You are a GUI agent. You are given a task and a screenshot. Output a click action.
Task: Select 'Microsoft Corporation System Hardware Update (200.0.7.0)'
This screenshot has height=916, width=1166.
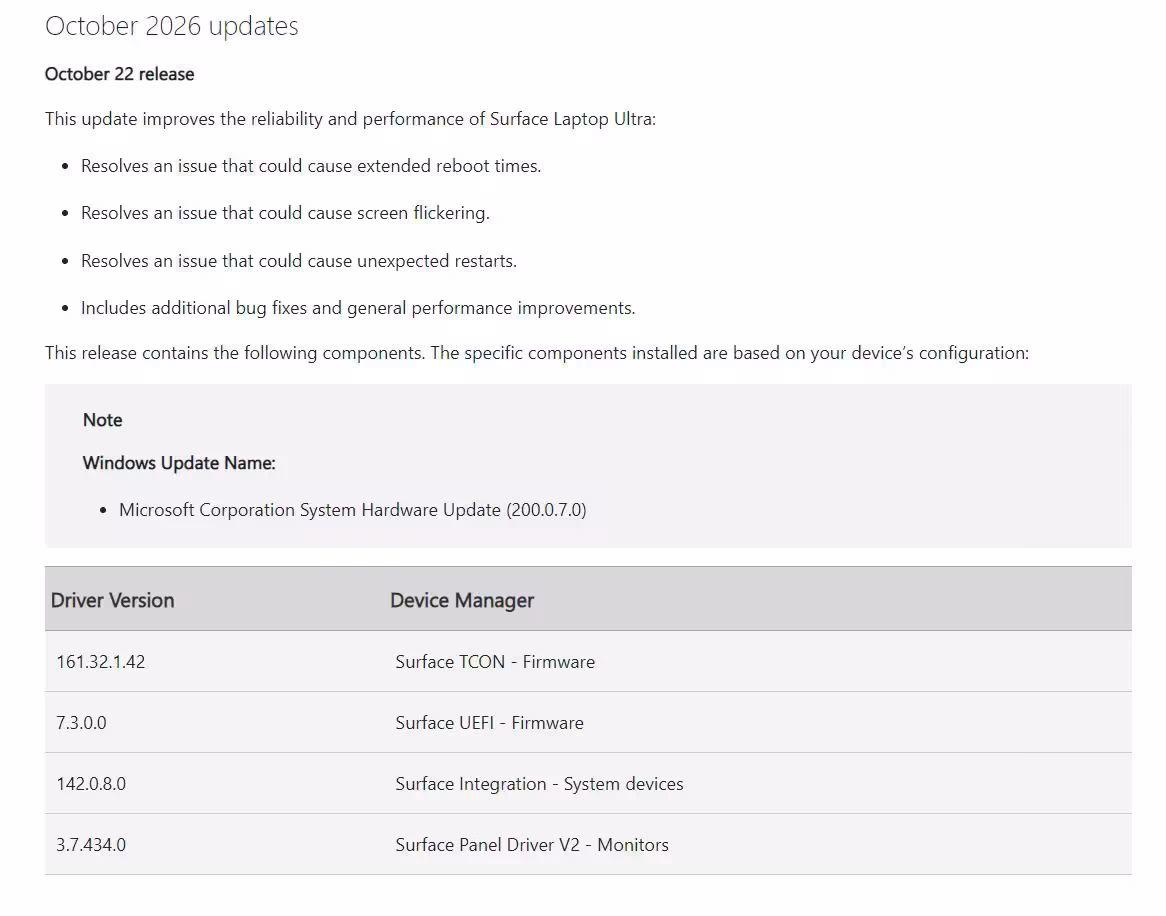click(352, 510)
